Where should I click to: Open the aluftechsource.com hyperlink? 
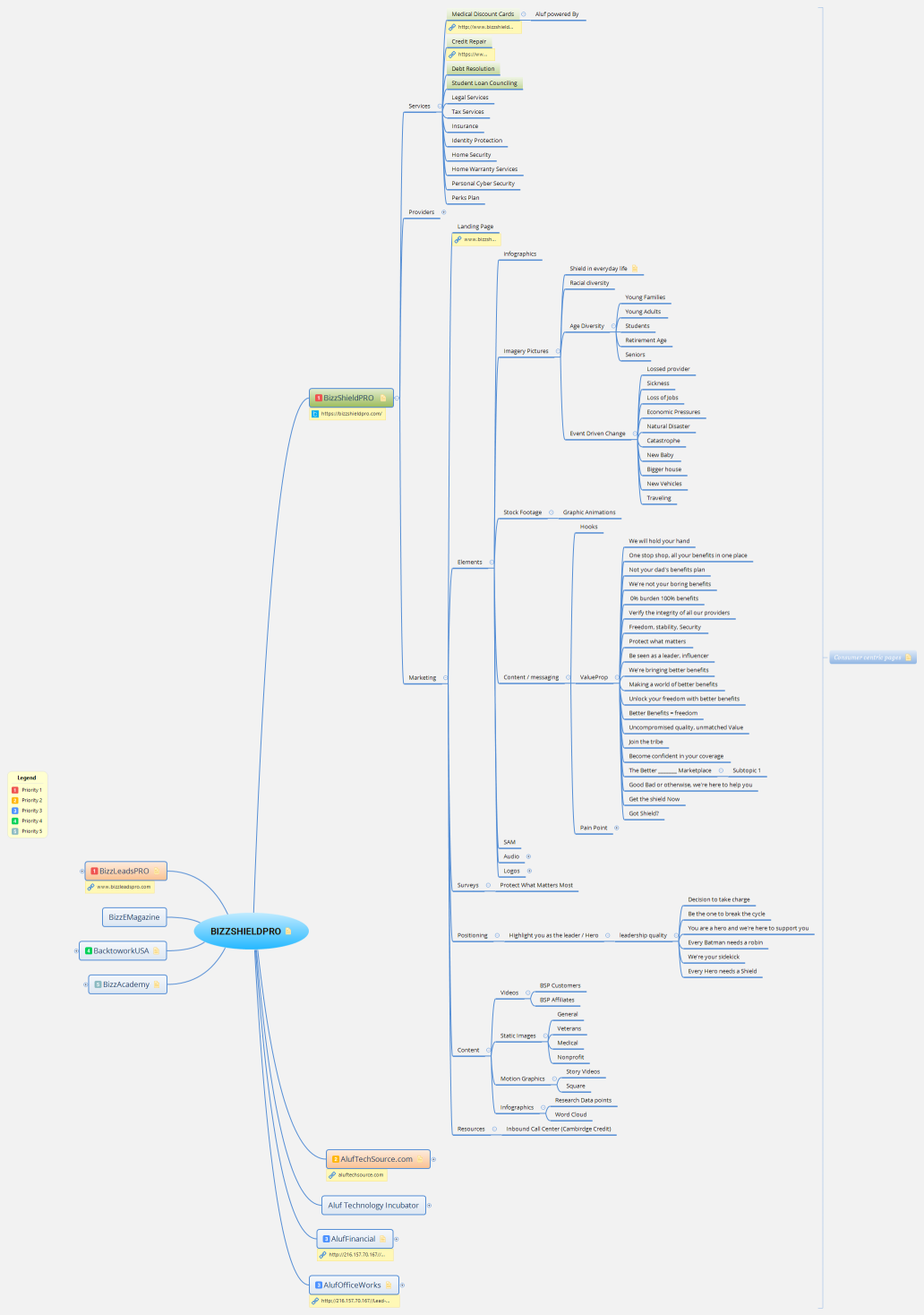coord(361,1174)
